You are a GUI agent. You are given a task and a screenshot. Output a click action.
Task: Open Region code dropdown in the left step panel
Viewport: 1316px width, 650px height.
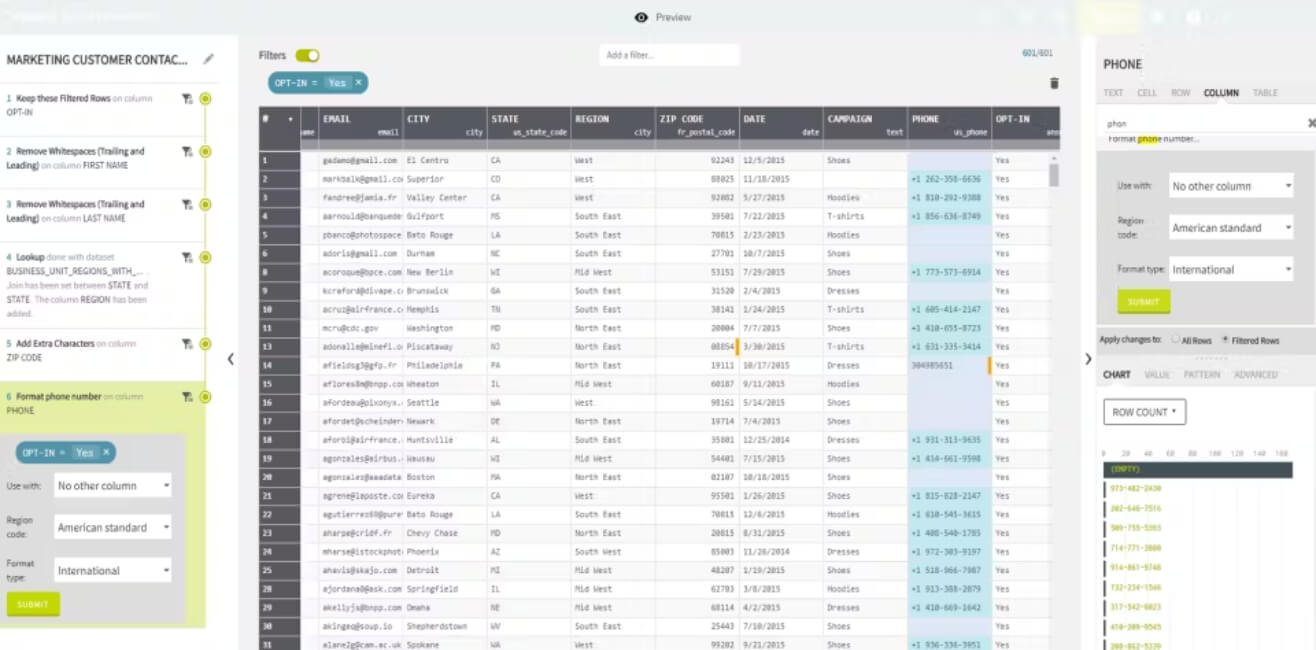(113, 528)
